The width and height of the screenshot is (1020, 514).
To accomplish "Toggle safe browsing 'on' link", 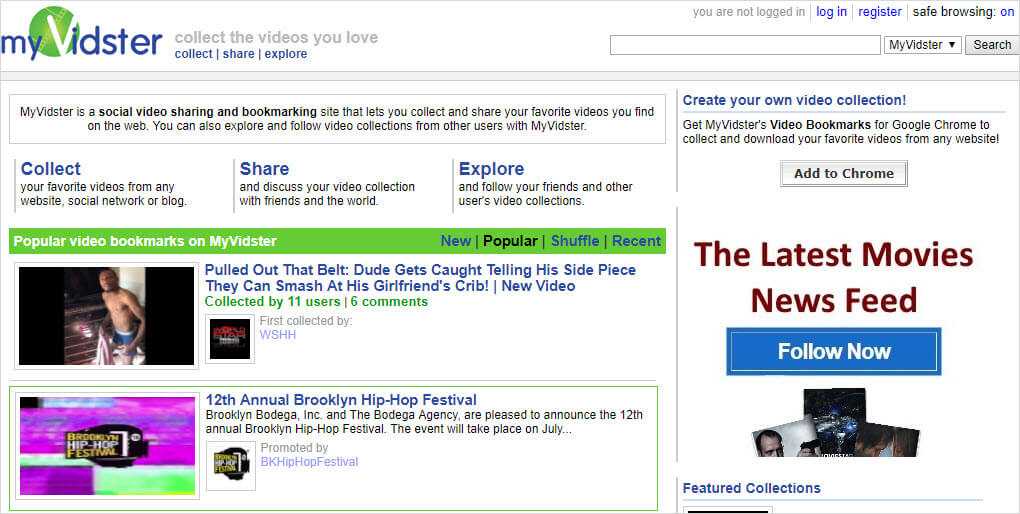I will pos(1007,12).
